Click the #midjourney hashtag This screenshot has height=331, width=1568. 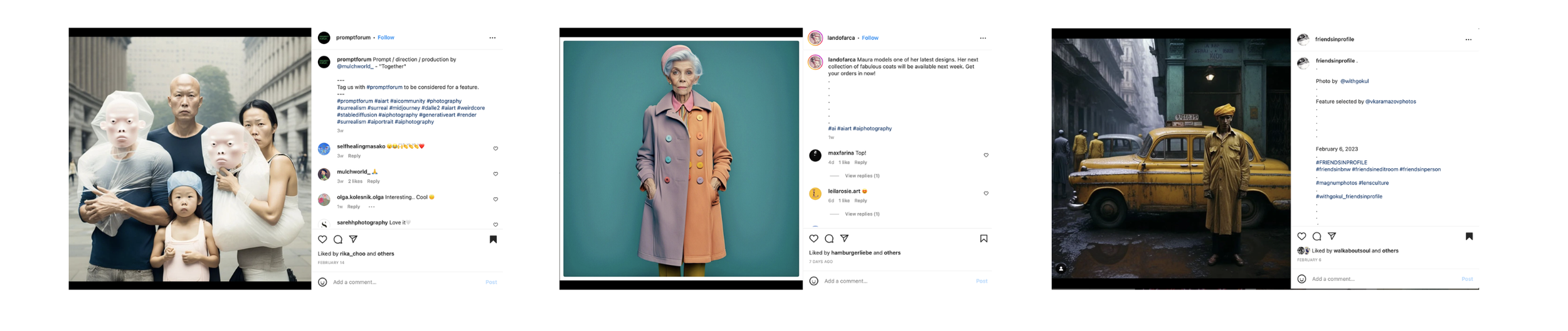(x=404, y=108)
